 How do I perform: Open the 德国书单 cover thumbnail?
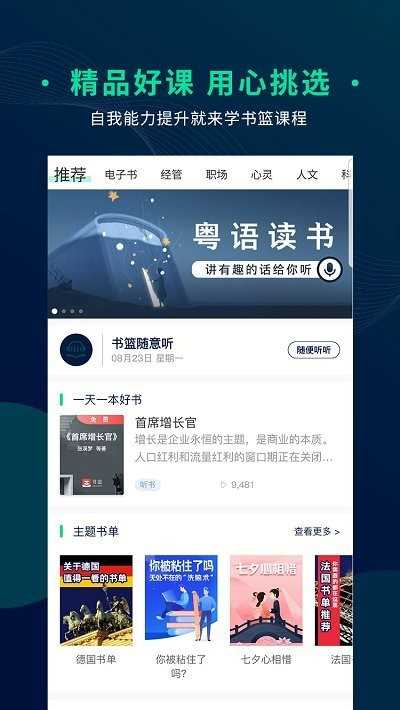click(96, 600)
